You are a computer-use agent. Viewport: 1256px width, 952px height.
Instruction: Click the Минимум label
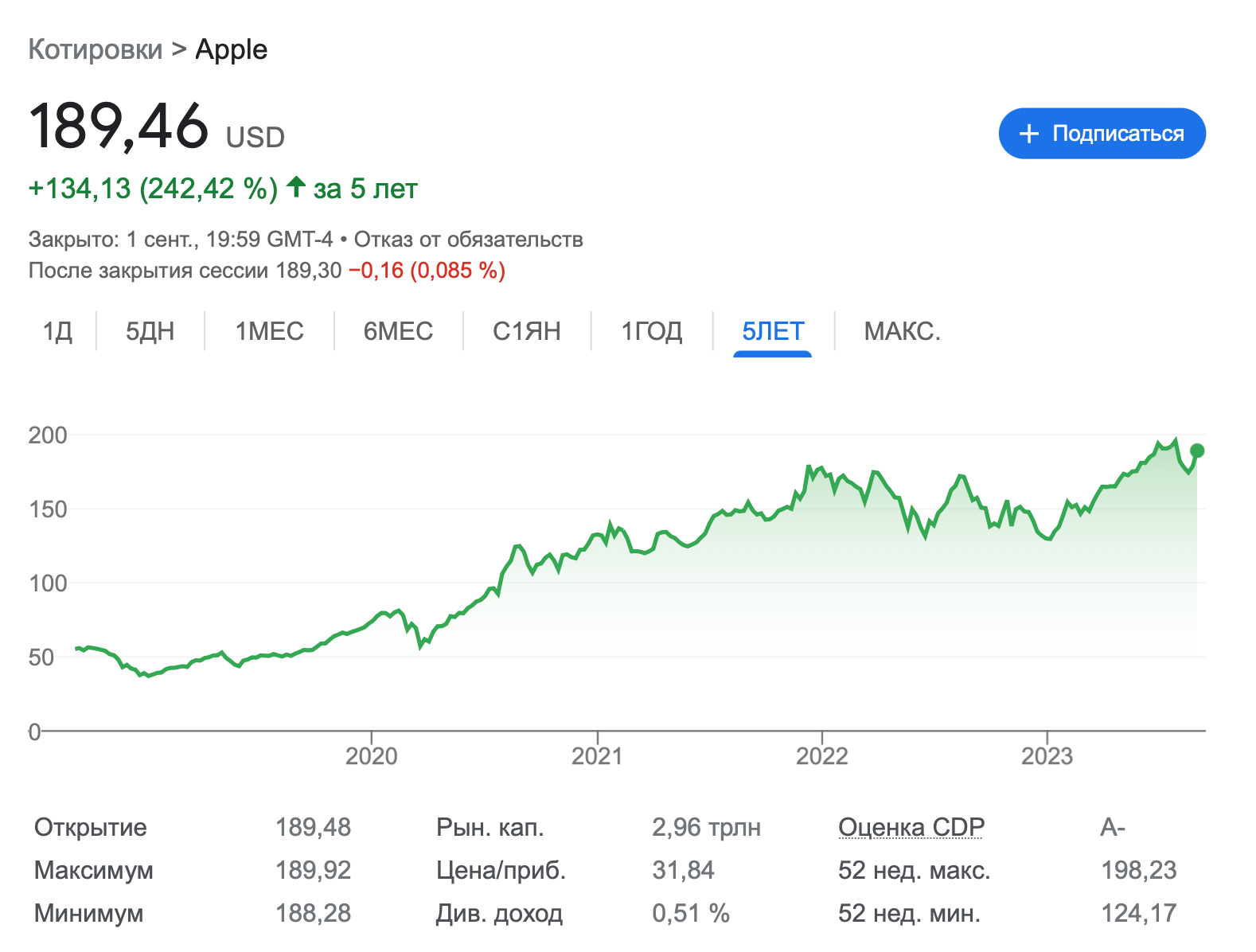click(89, 913)
